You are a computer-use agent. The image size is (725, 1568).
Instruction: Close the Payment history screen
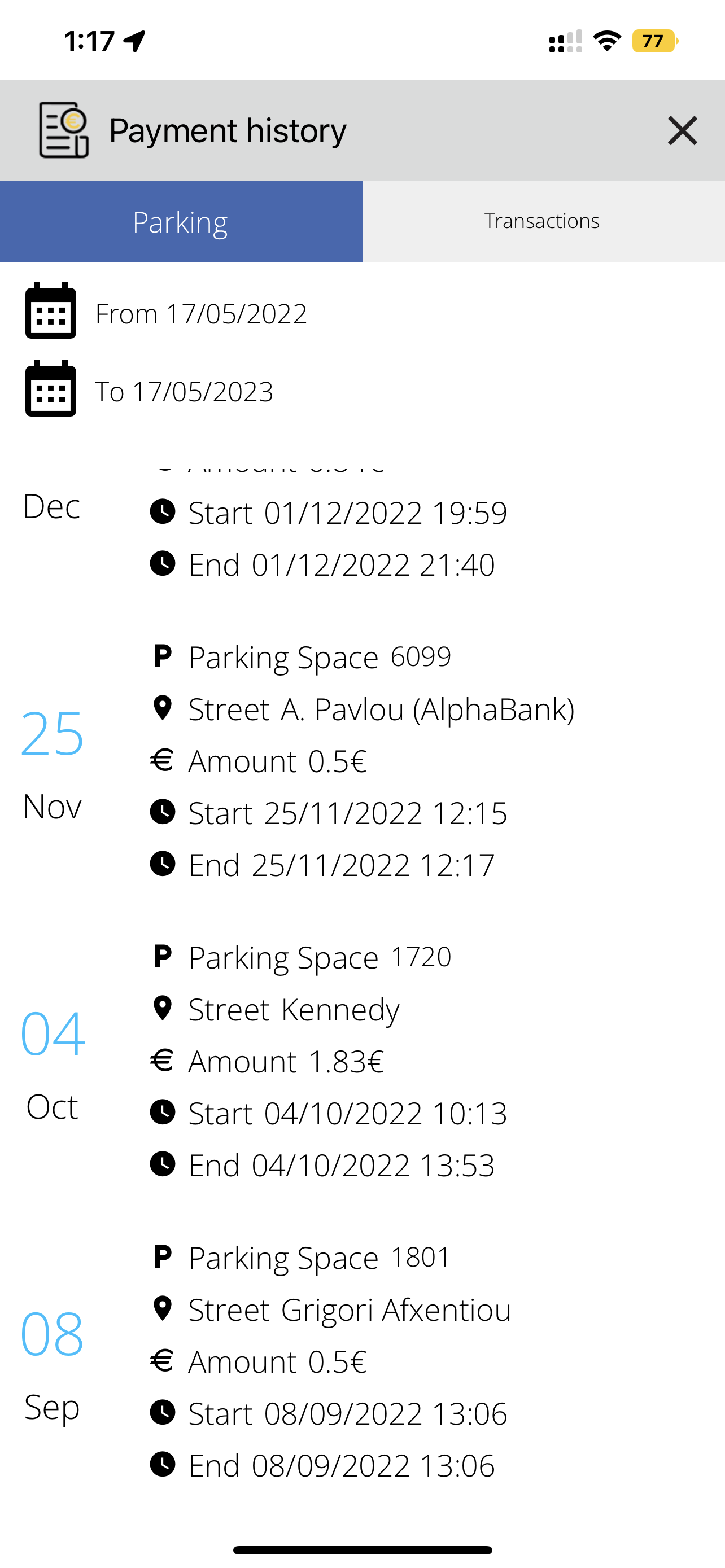682,131
